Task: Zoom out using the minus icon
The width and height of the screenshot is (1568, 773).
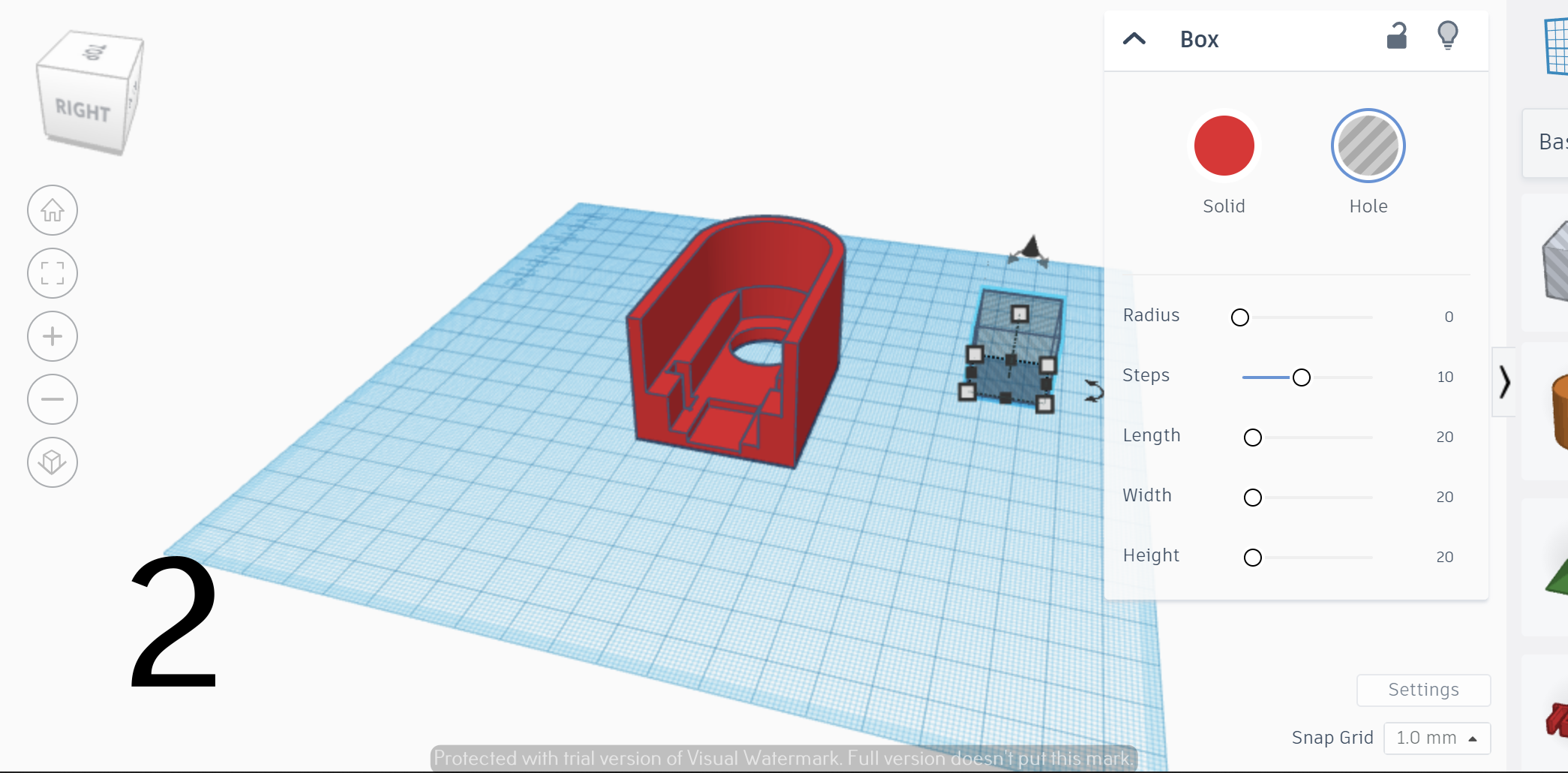Action: (x=52, y=399)
